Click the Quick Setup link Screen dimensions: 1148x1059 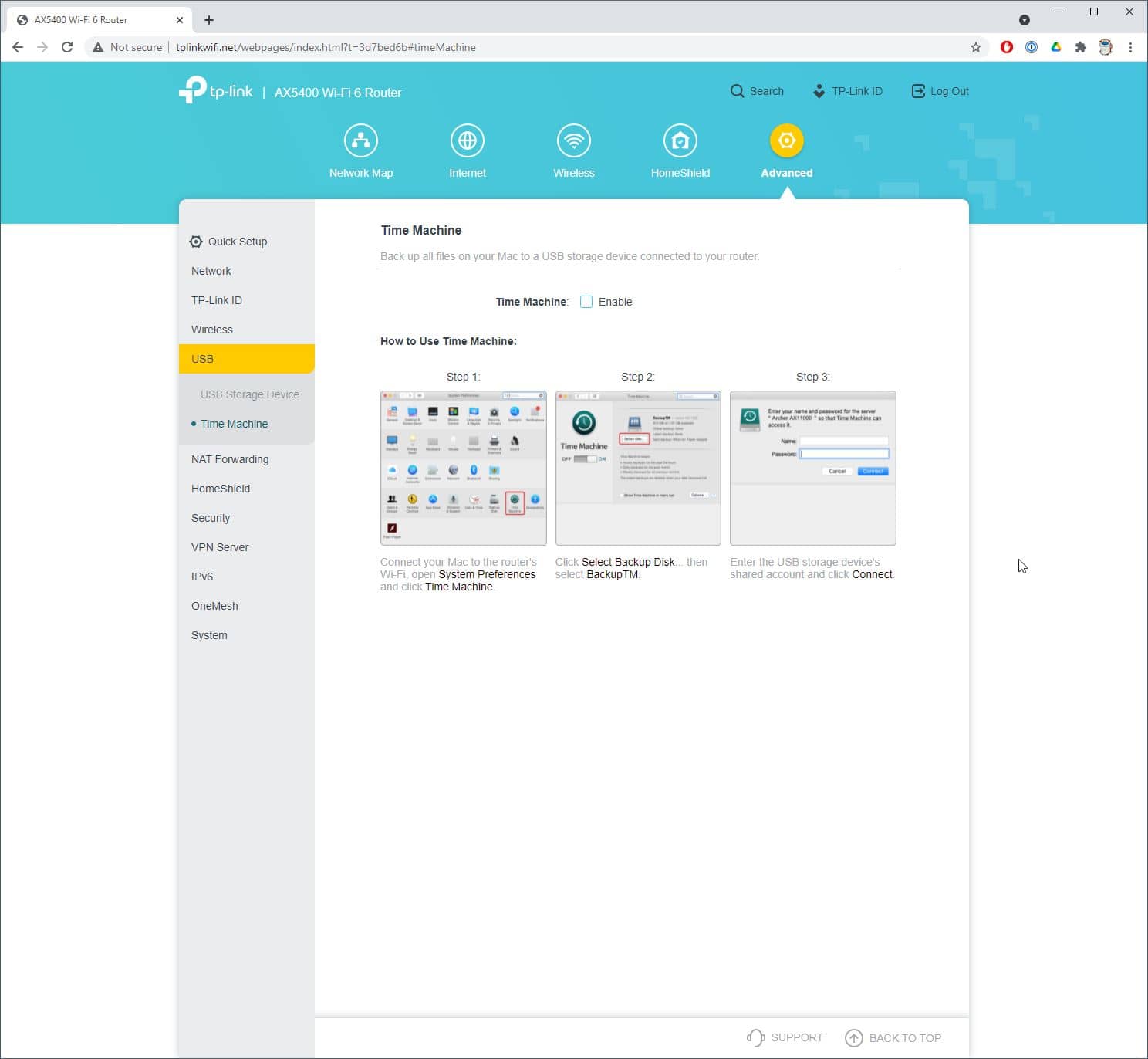point(238,242)
